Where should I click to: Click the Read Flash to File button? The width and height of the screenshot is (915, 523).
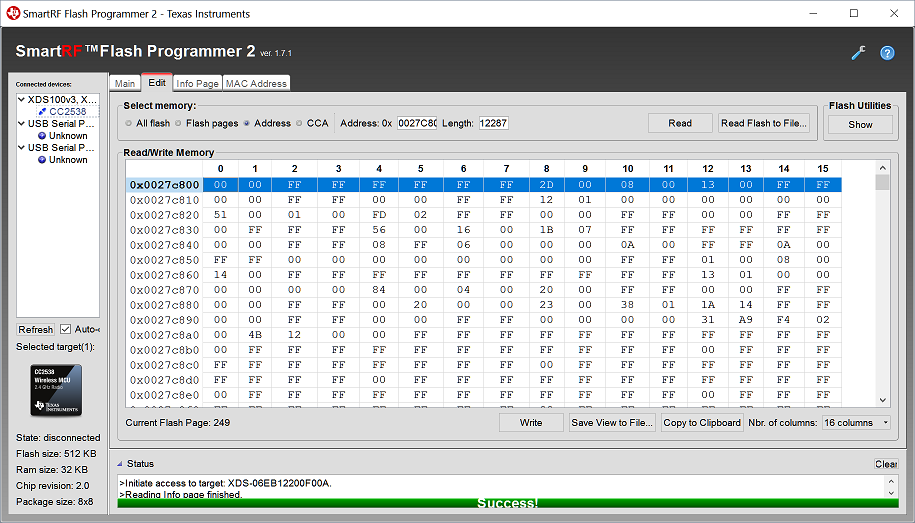click(x=764, y=123)
